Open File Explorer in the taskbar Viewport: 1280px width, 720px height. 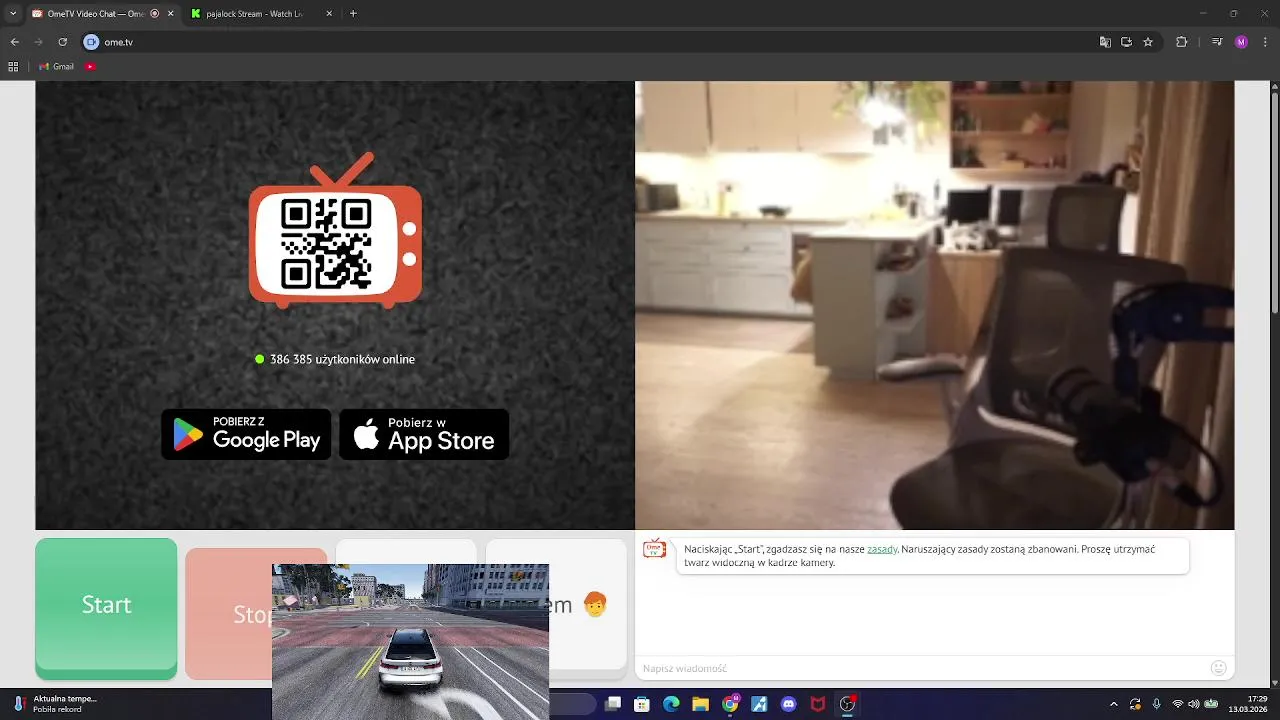[x=701, y=704]
